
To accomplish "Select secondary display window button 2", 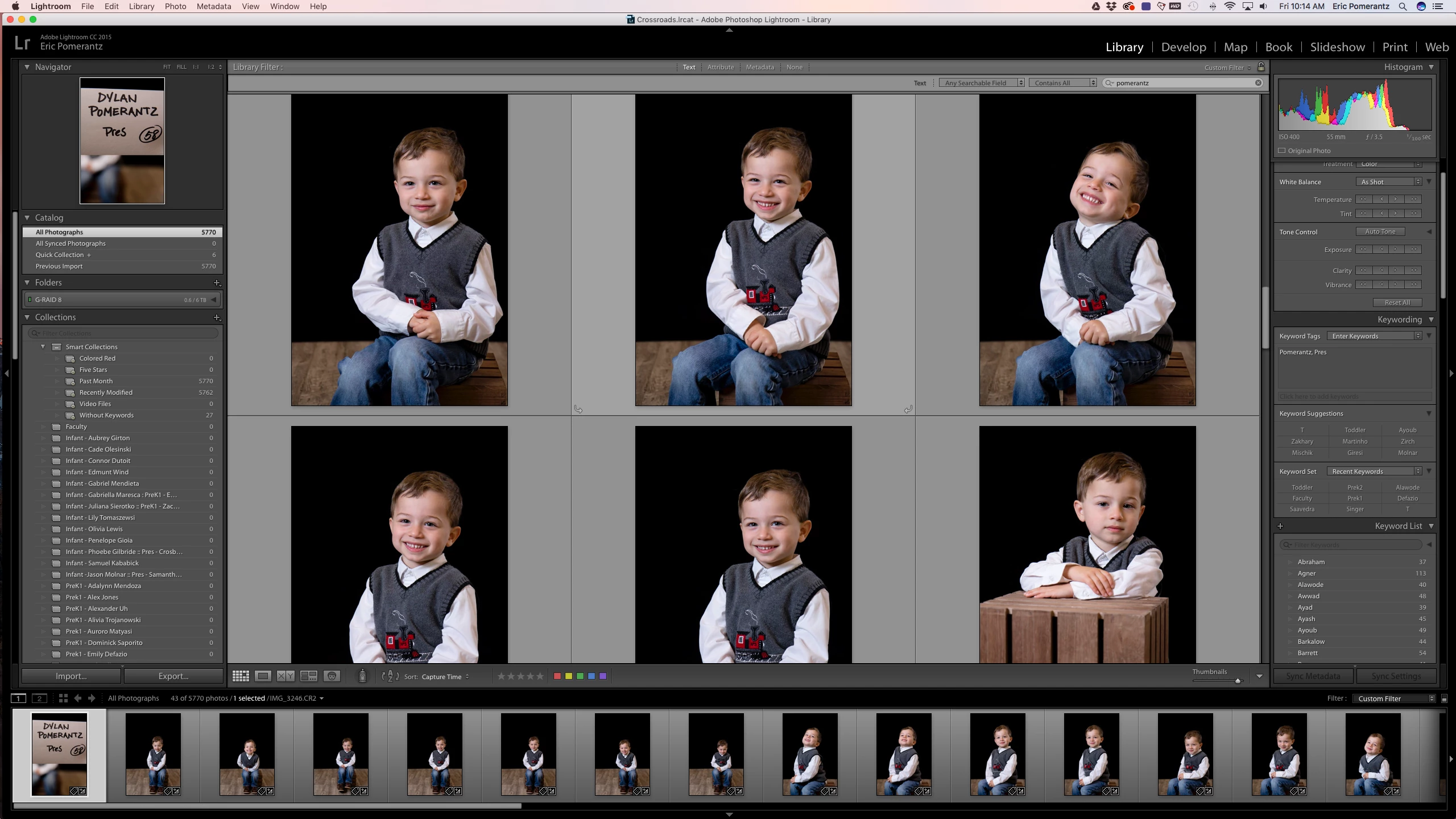I will click(39, 698).
